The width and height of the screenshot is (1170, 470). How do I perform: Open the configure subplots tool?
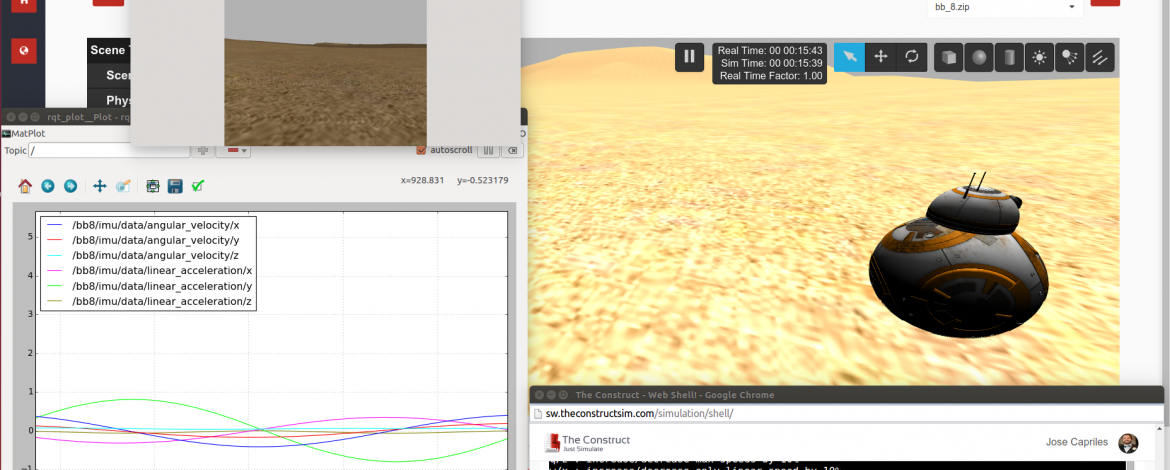[x=153, y=186]
